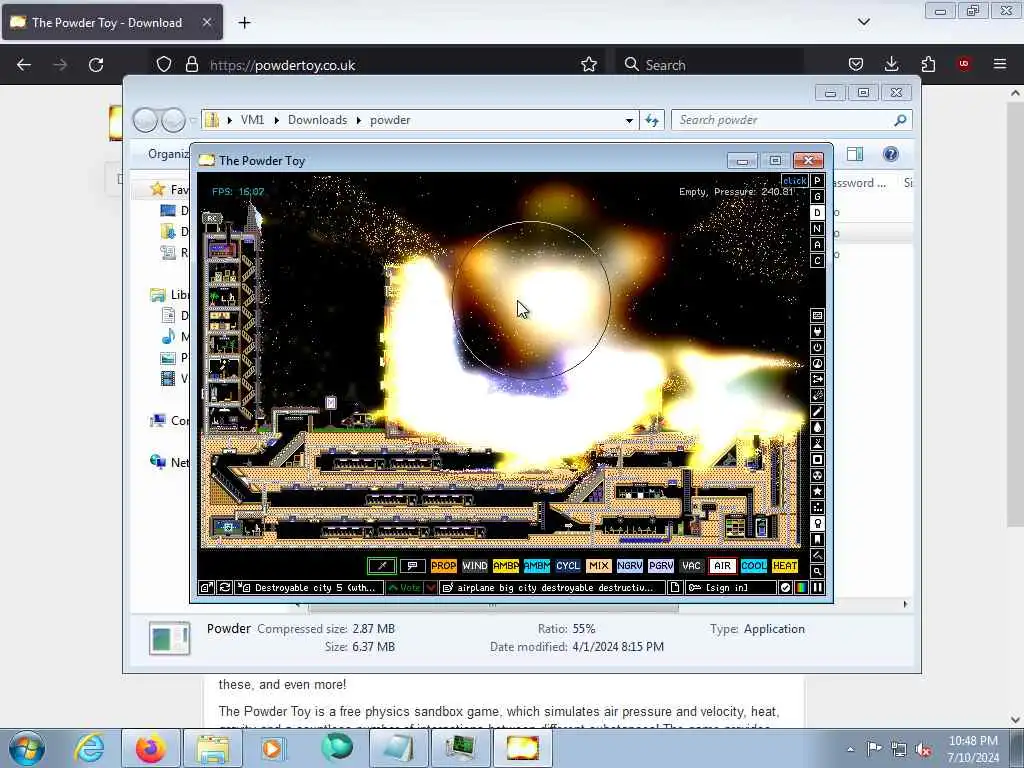Select the WIND tool
Viewport: 1024px width, 768px height.
click(475, 566)
